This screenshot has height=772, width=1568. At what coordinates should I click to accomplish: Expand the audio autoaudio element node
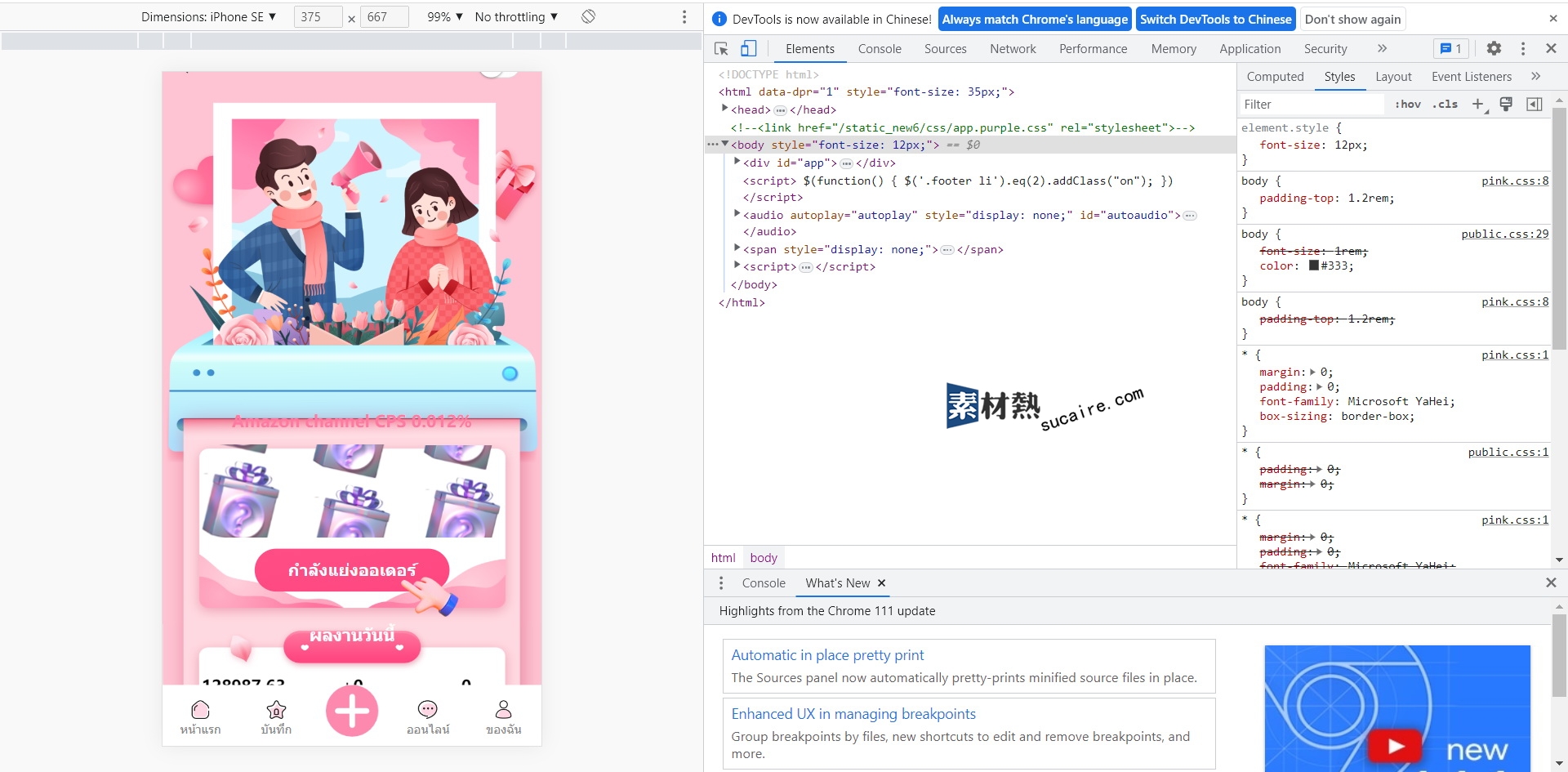[737, 214]
